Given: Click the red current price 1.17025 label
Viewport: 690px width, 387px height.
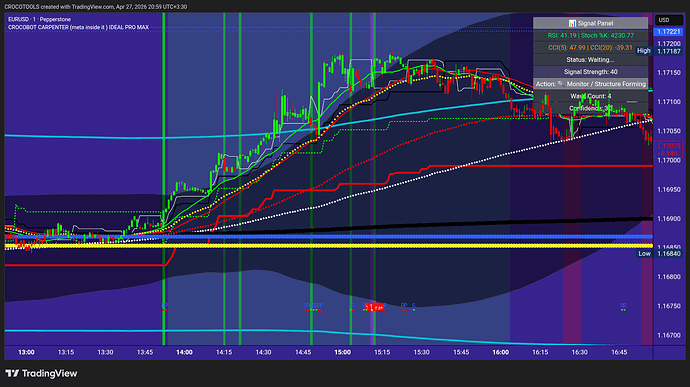Looking at the screenshot, I should click(x=668, y=149).
